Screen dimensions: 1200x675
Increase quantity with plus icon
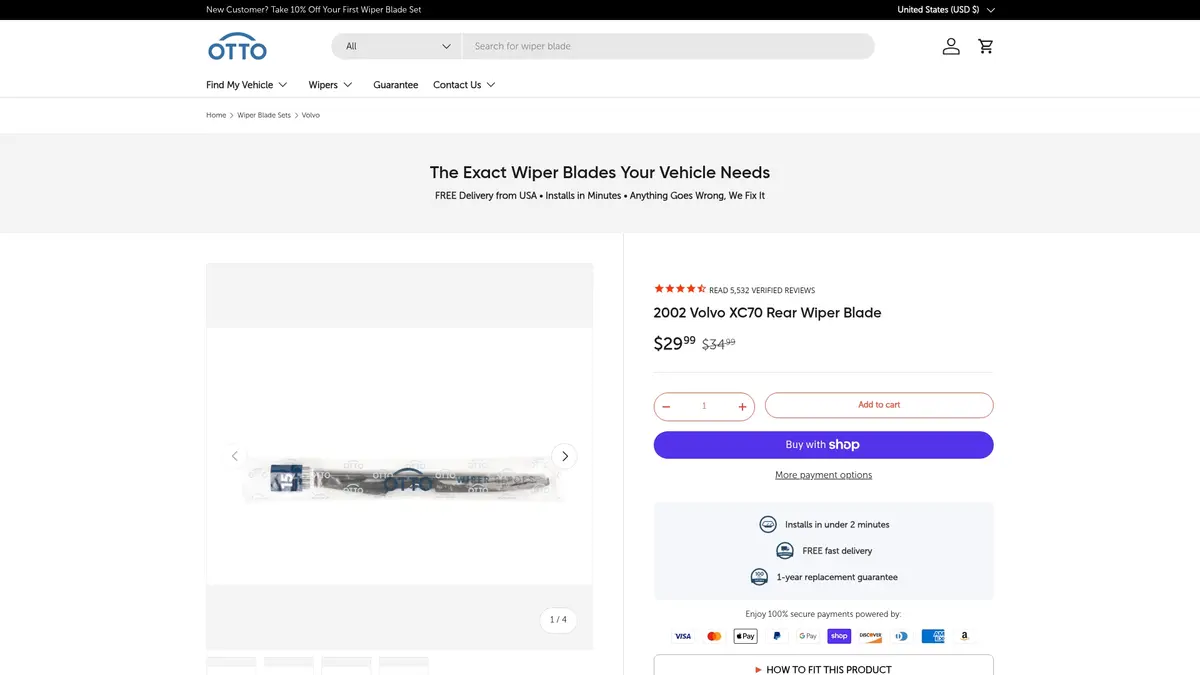[742, 407]
